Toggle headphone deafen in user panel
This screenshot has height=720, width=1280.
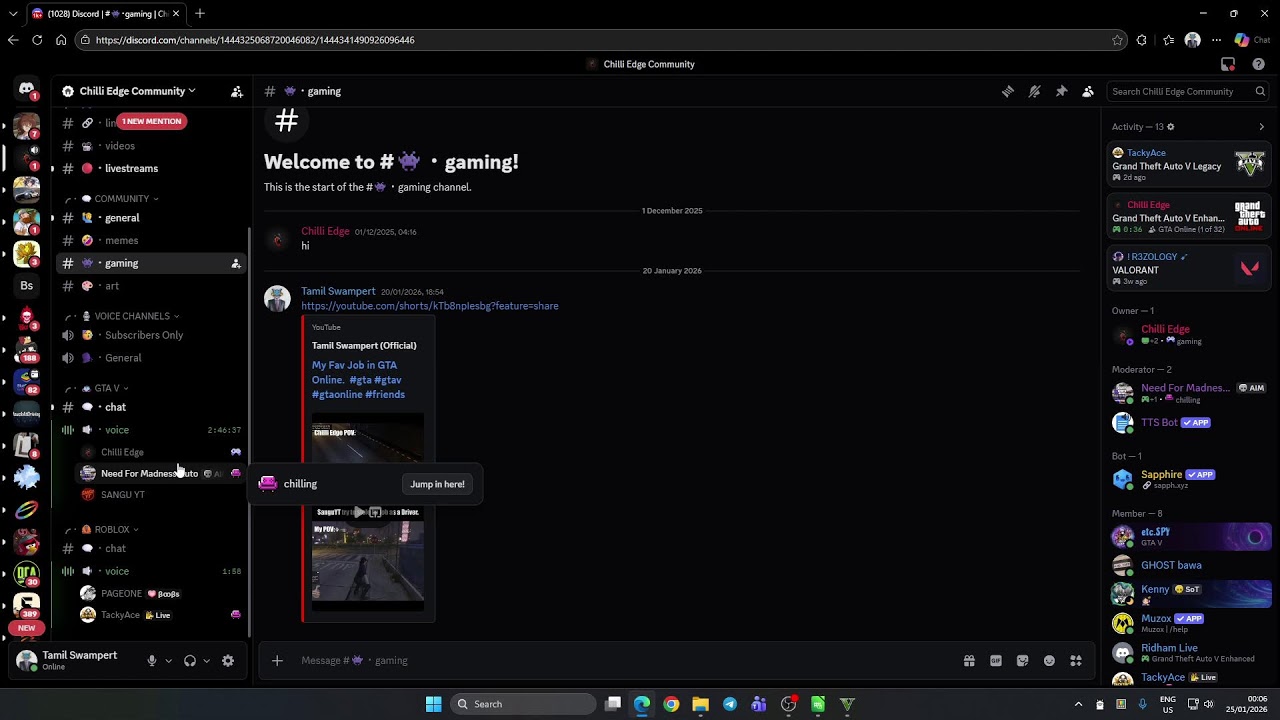(190, 660)
